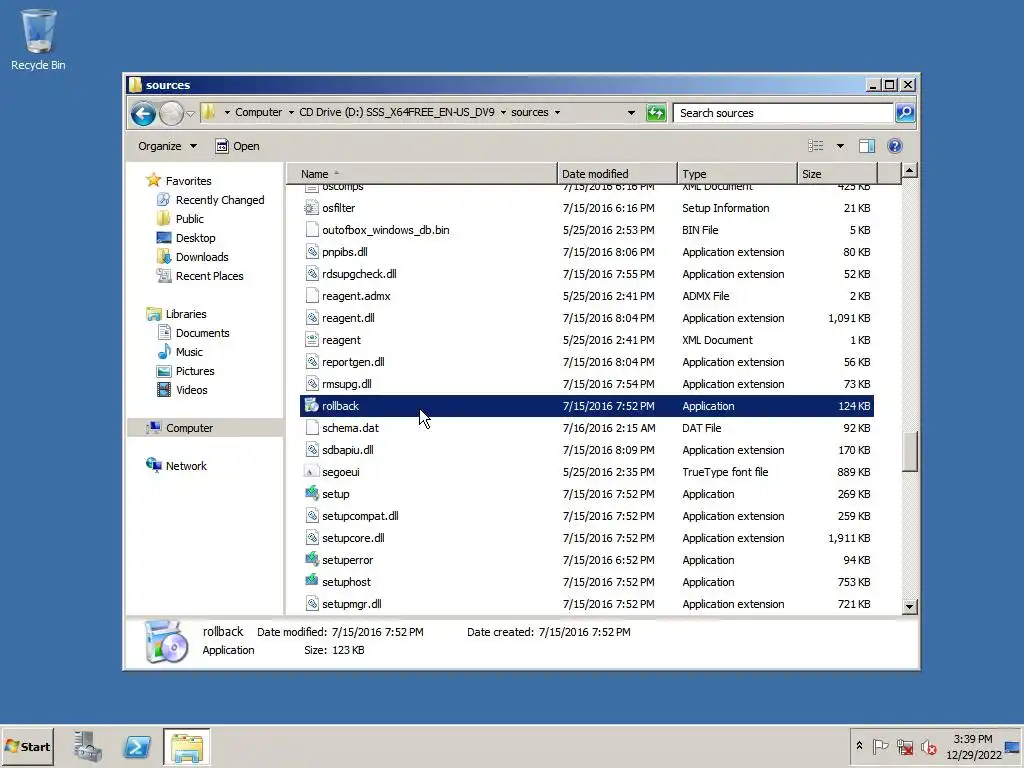Viewport: 1024px width, 768px height.
Task: Select the setup application icon
Action: (x=312, y=494)
